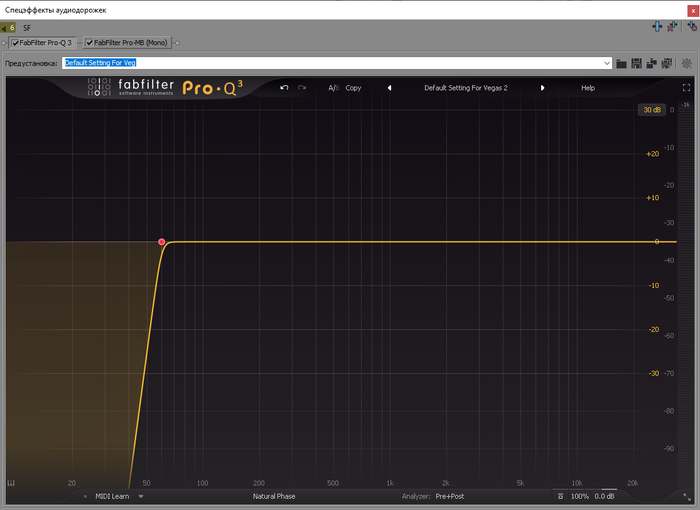Viewport: 700px width, 510px height.
Task: Click the red EQ band node
Action: coord(161,242)
